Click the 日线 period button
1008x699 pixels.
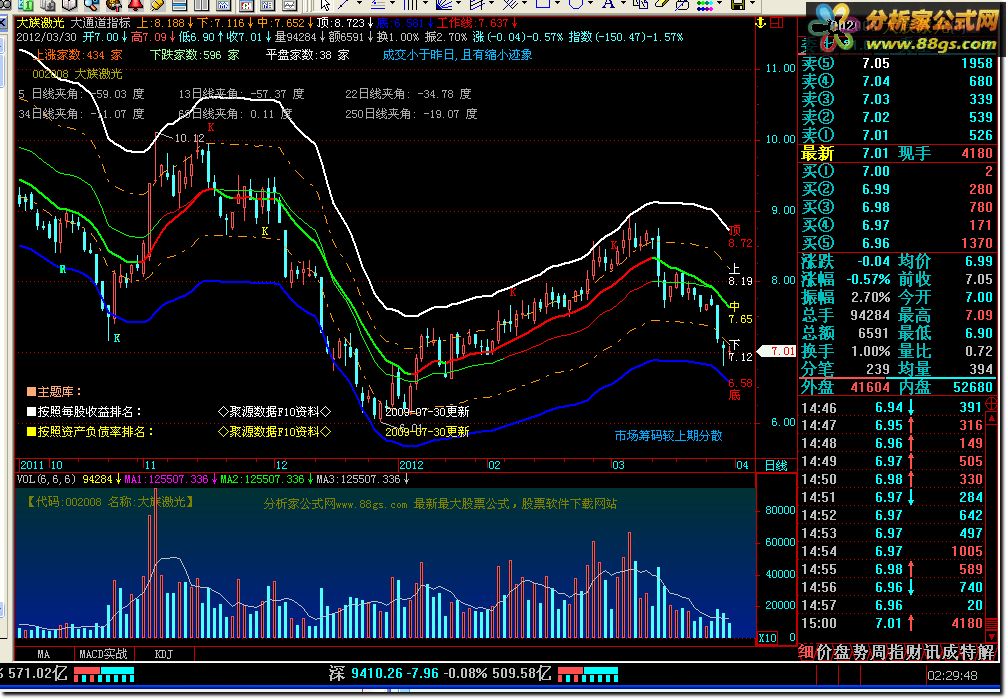click(776, 465)
